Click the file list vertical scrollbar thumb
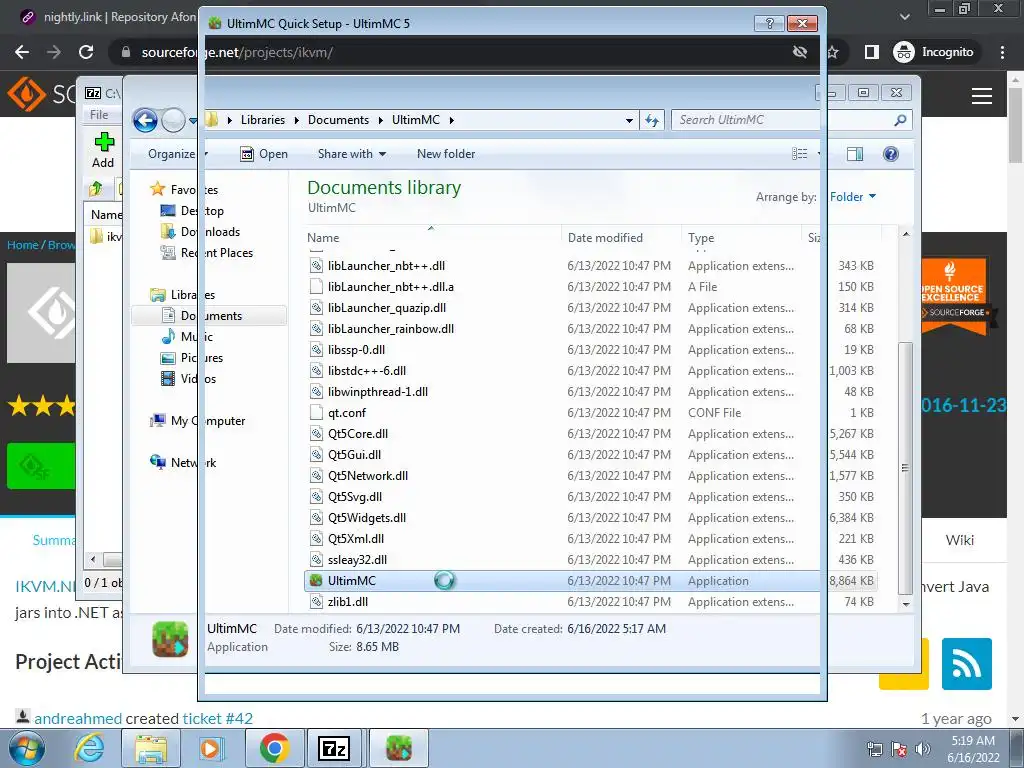Image resolution: width=1024 pixels, height=768 pixels. [x=905, y=468]
